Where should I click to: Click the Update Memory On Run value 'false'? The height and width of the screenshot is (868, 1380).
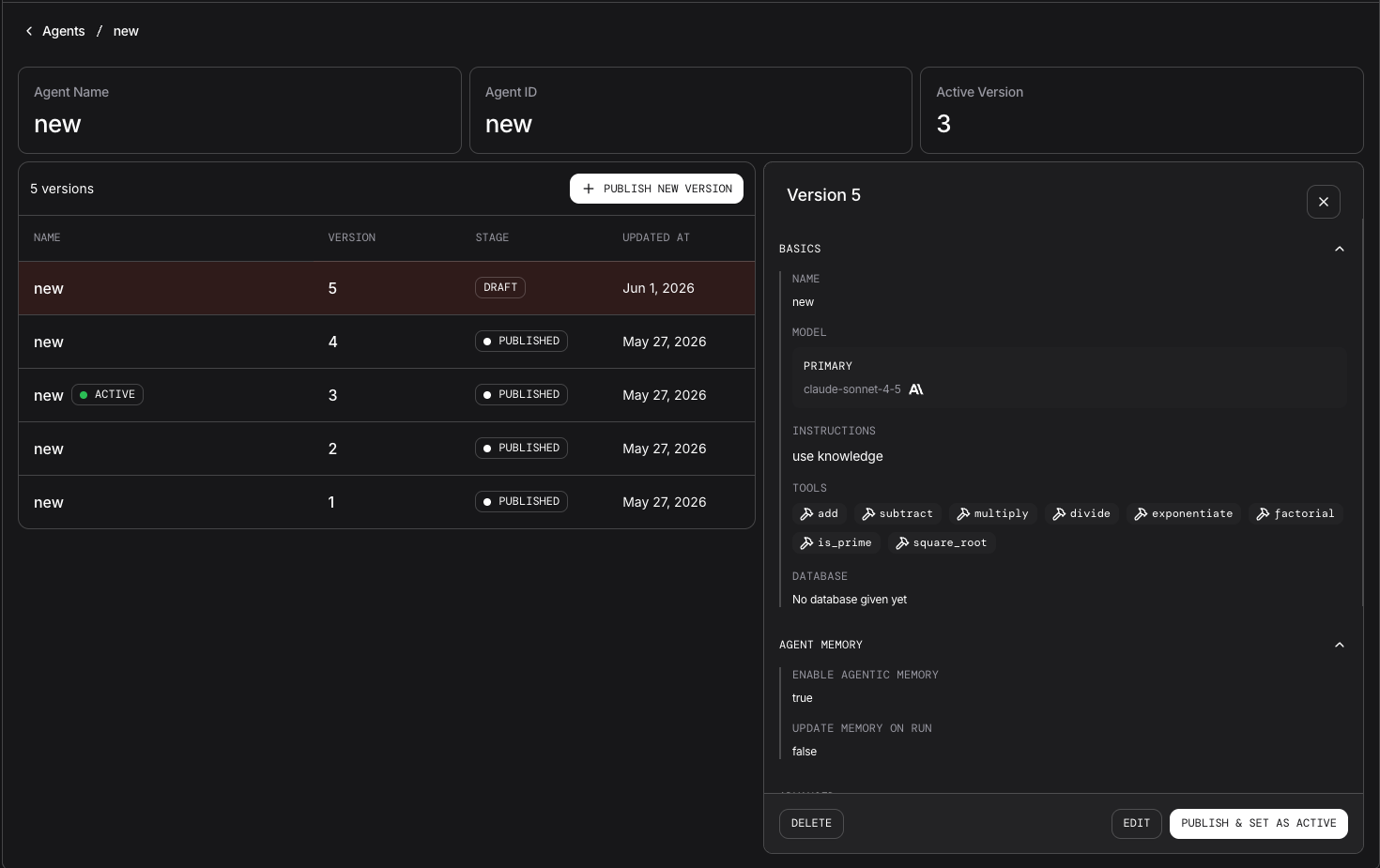pyautogui.click(x=805, y=752)
